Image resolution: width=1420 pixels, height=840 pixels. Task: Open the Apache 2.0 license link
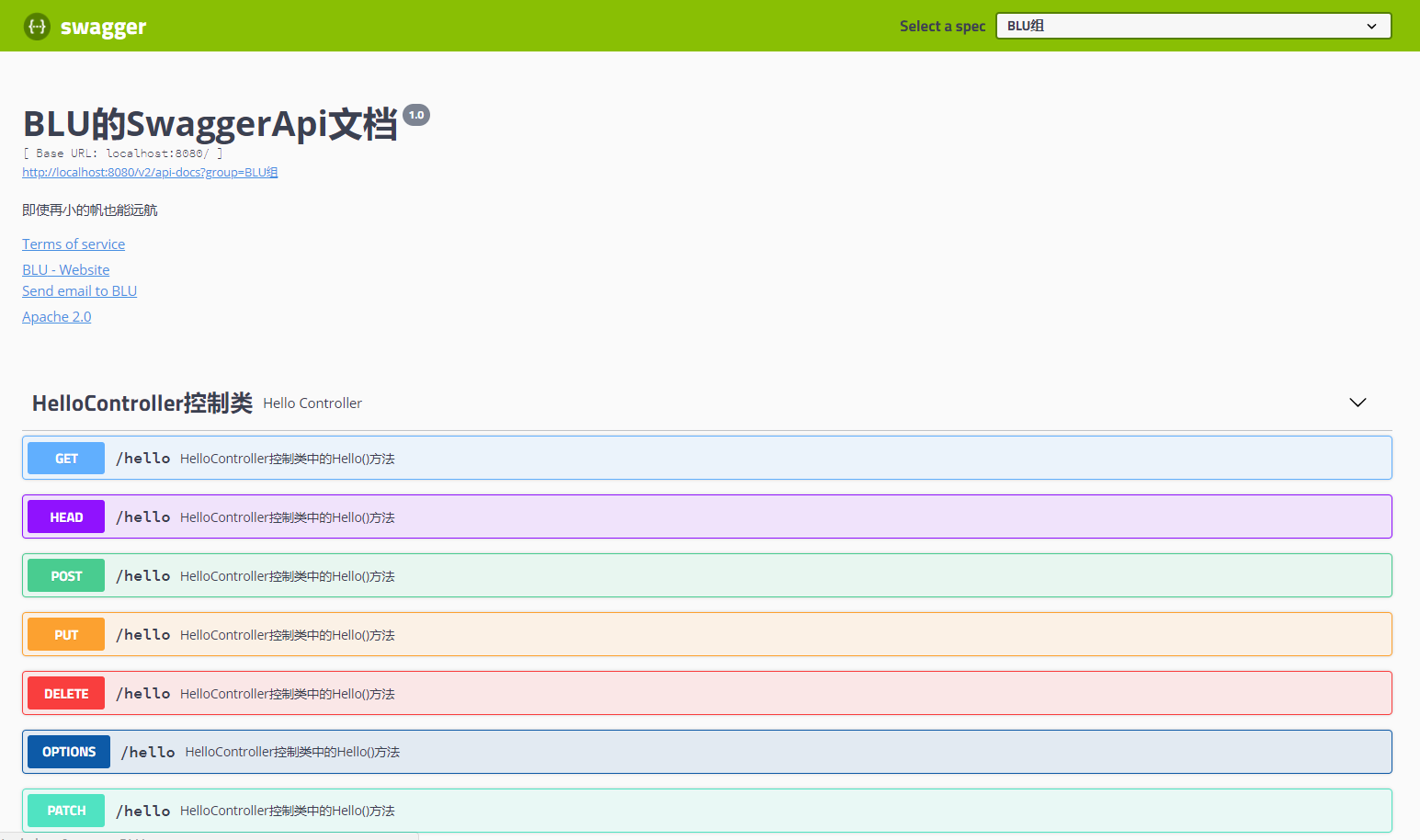pyautogui.click(x=57, y=316)
